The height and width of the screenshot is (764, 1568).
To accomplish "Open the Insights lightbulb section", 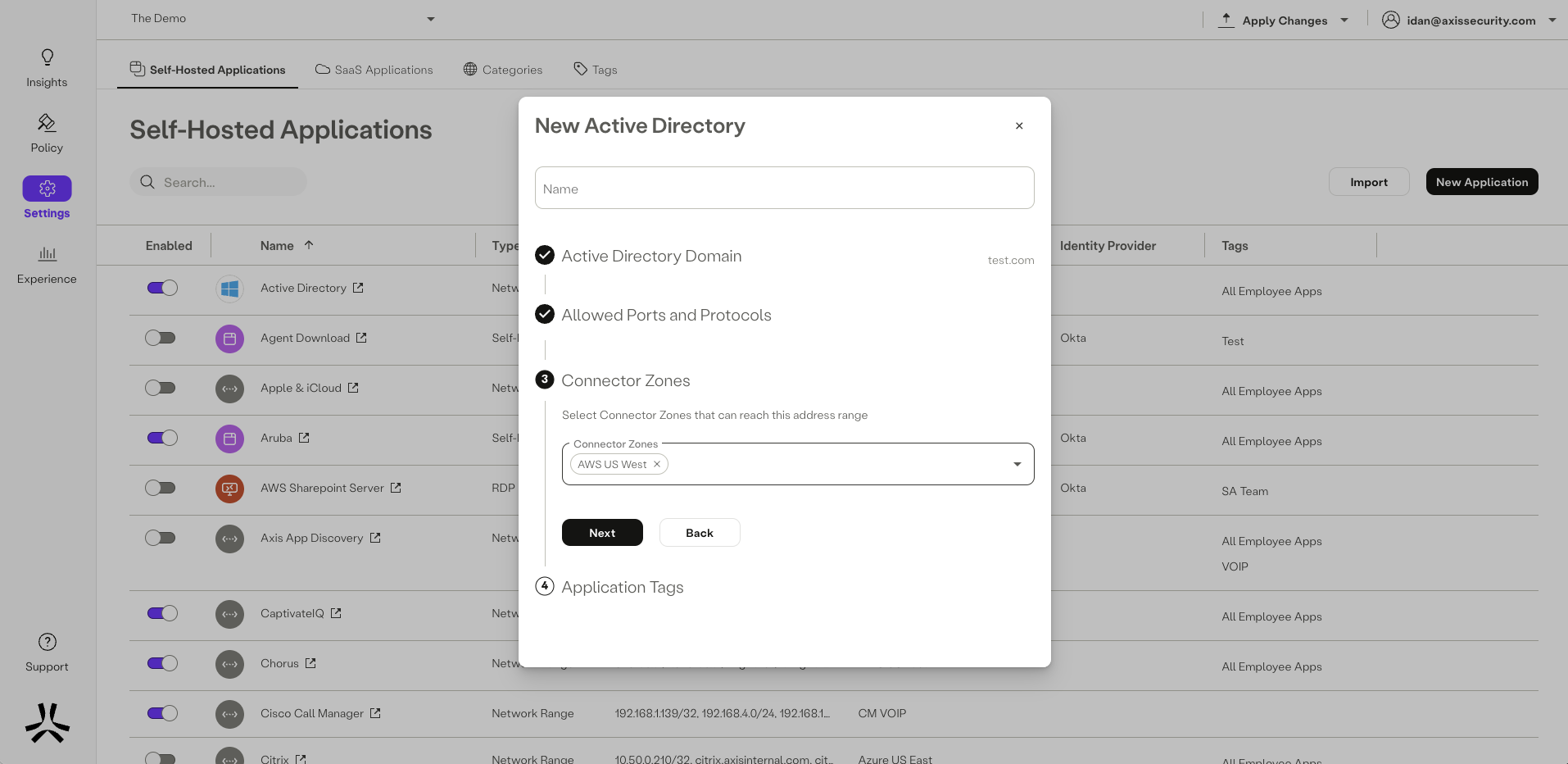I will tap(47, 68).
